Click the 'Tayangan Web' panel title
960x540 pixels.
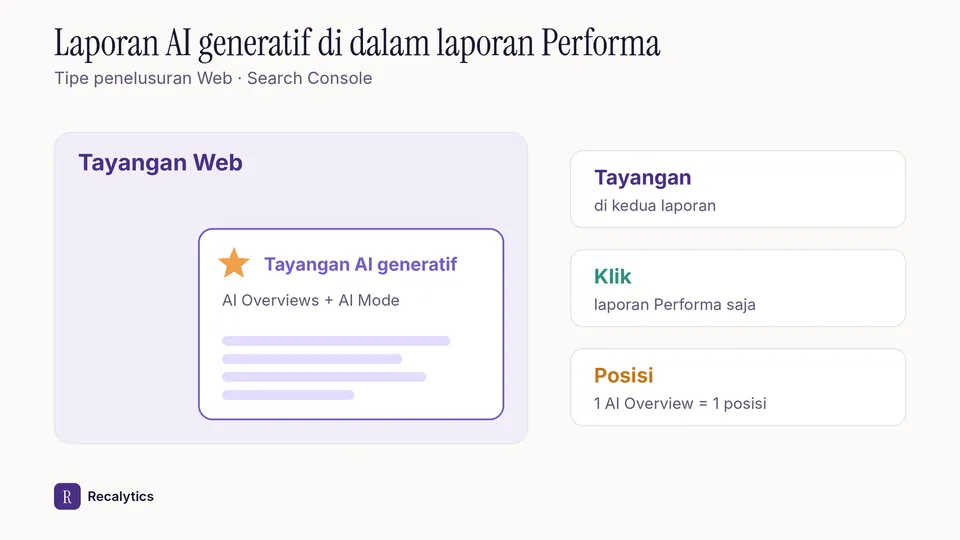(x=160, y=163)
